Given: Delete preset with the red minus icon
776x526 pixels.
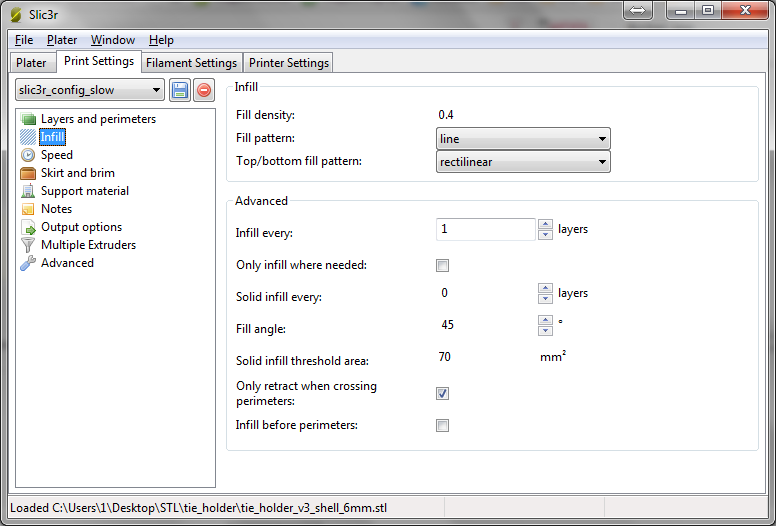Looking at the screenshot, I should coord(203,90).
